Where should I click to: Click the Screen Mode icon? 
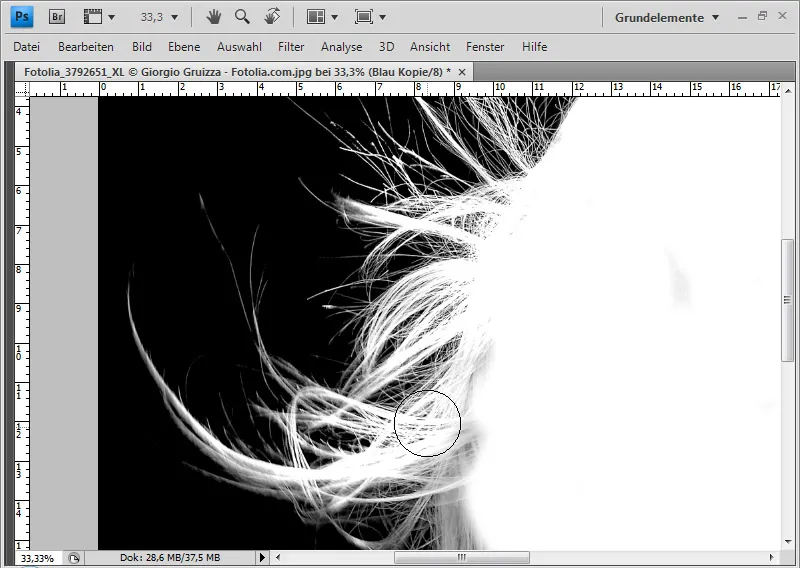pyautogui.click(x=364, y=17)
